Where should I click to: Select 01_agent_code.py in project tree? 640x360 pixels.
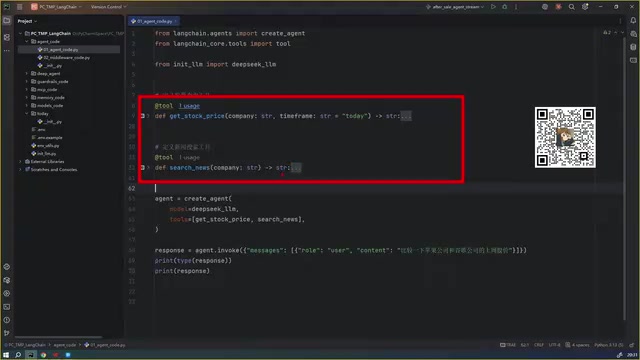[x=58, y=50]
